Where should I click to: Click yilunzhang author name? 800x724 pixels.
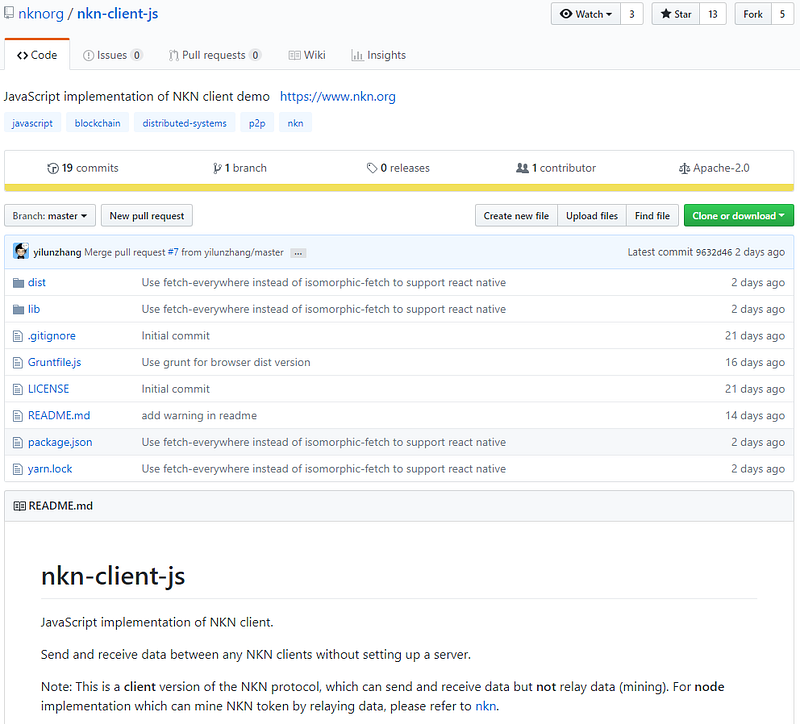point(57,252)
